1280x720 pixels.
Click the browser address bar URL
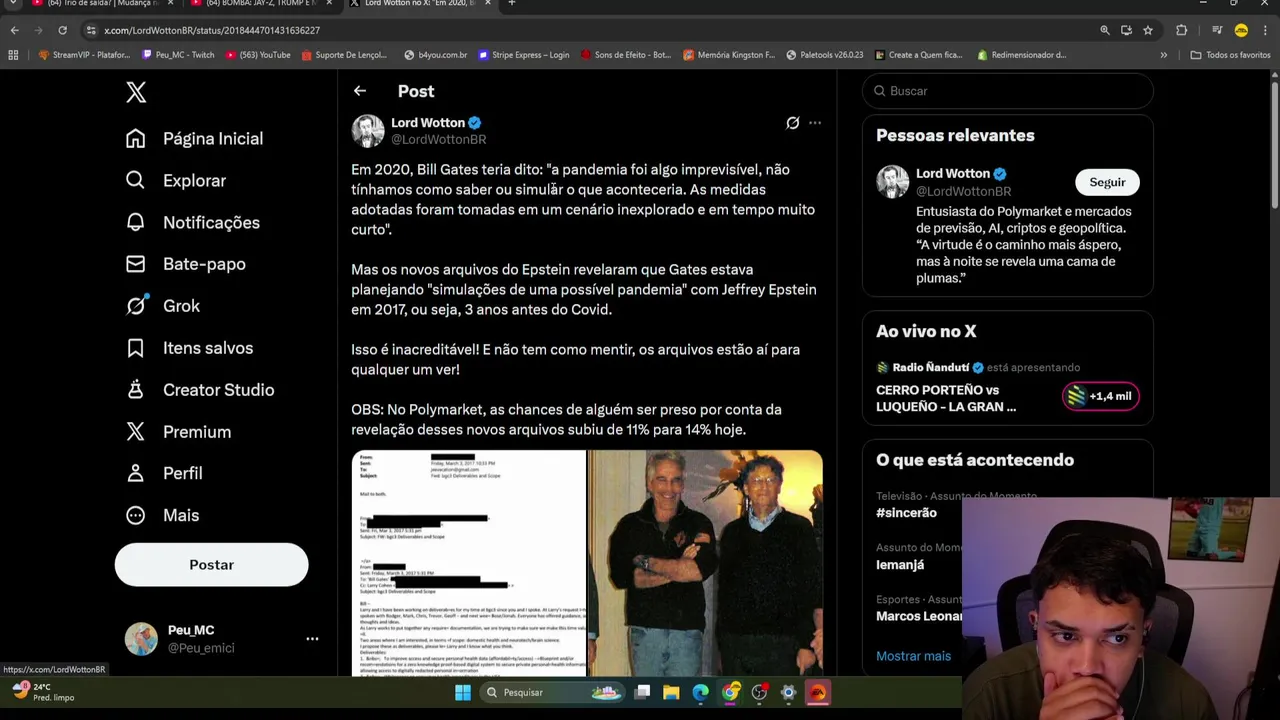point(212,31)
